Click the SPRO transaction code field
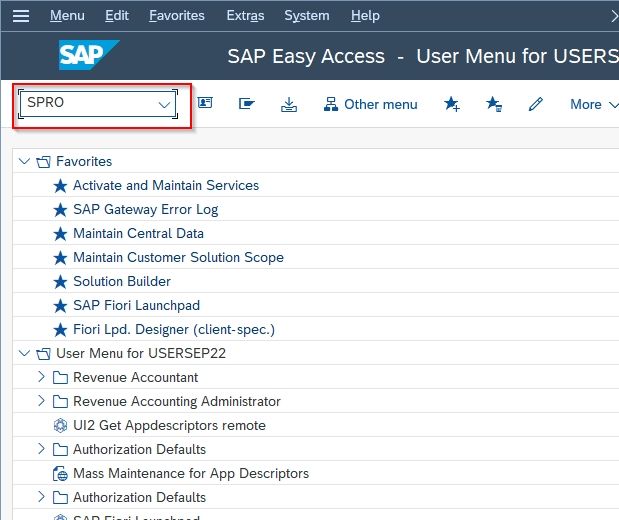 click(98, 104)
